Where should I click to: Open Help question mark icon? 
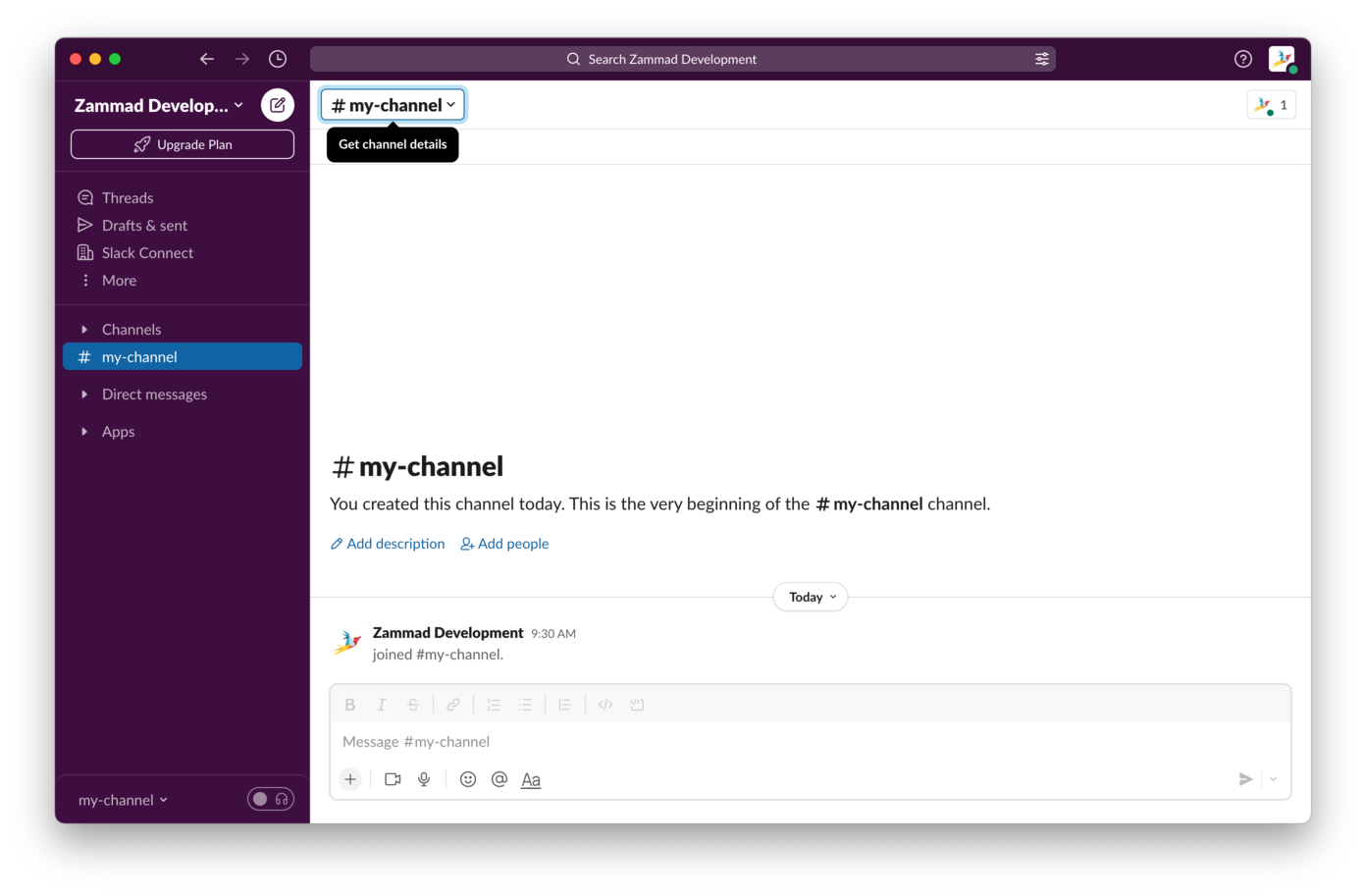1243,59
